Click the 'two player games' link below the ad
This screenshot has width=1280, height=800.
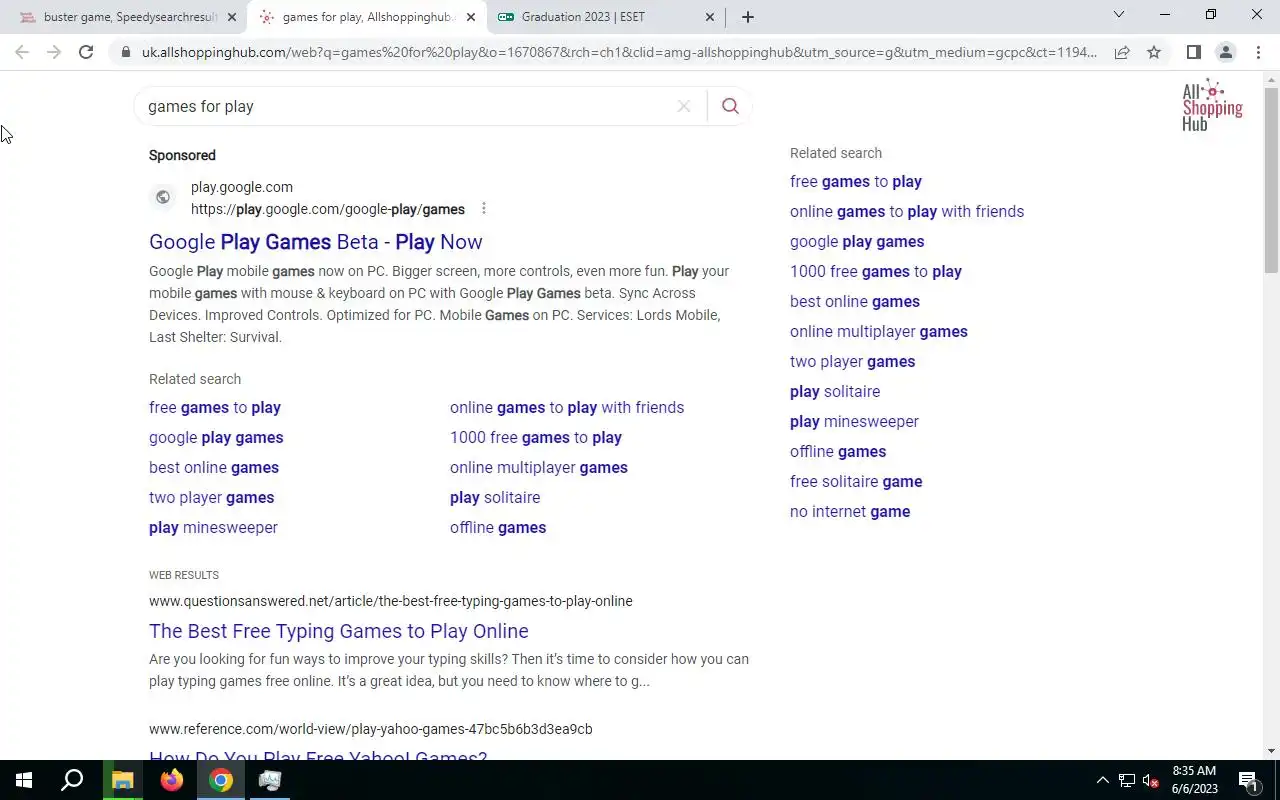(211, 497)
